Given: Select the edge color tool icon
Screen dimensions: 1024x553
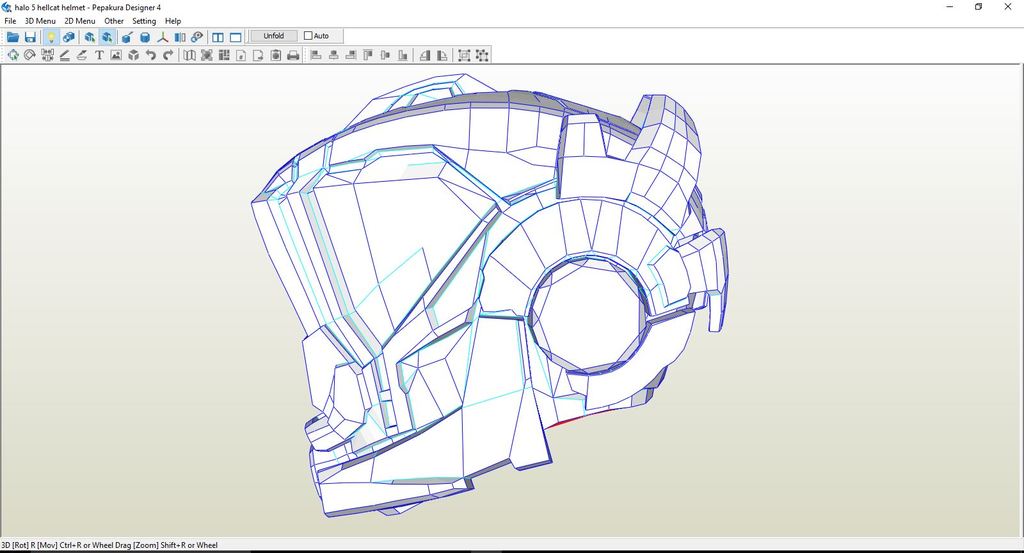Looking at the screenshot, I should [82, 55].
